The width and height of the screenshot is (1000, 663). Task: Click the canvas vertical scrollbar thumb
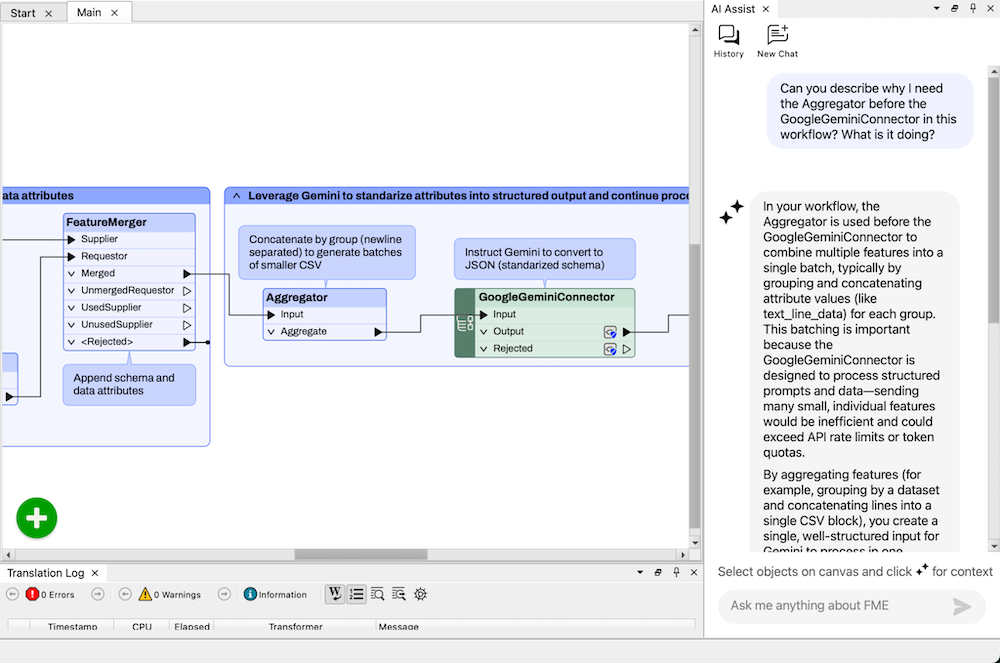click(x=695, y=386)
